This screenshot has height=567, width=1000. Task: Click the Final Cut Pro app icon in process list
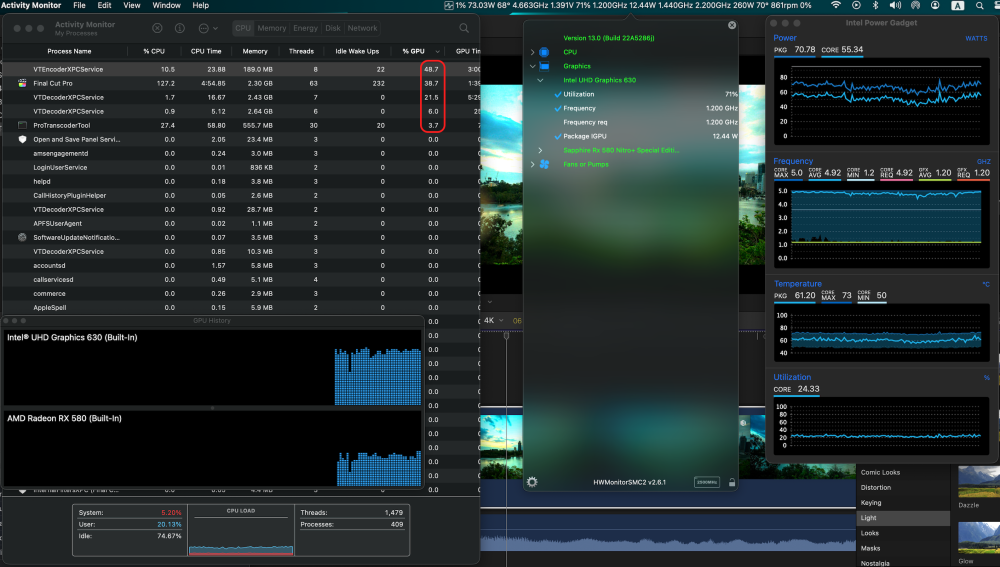point(22,83)
